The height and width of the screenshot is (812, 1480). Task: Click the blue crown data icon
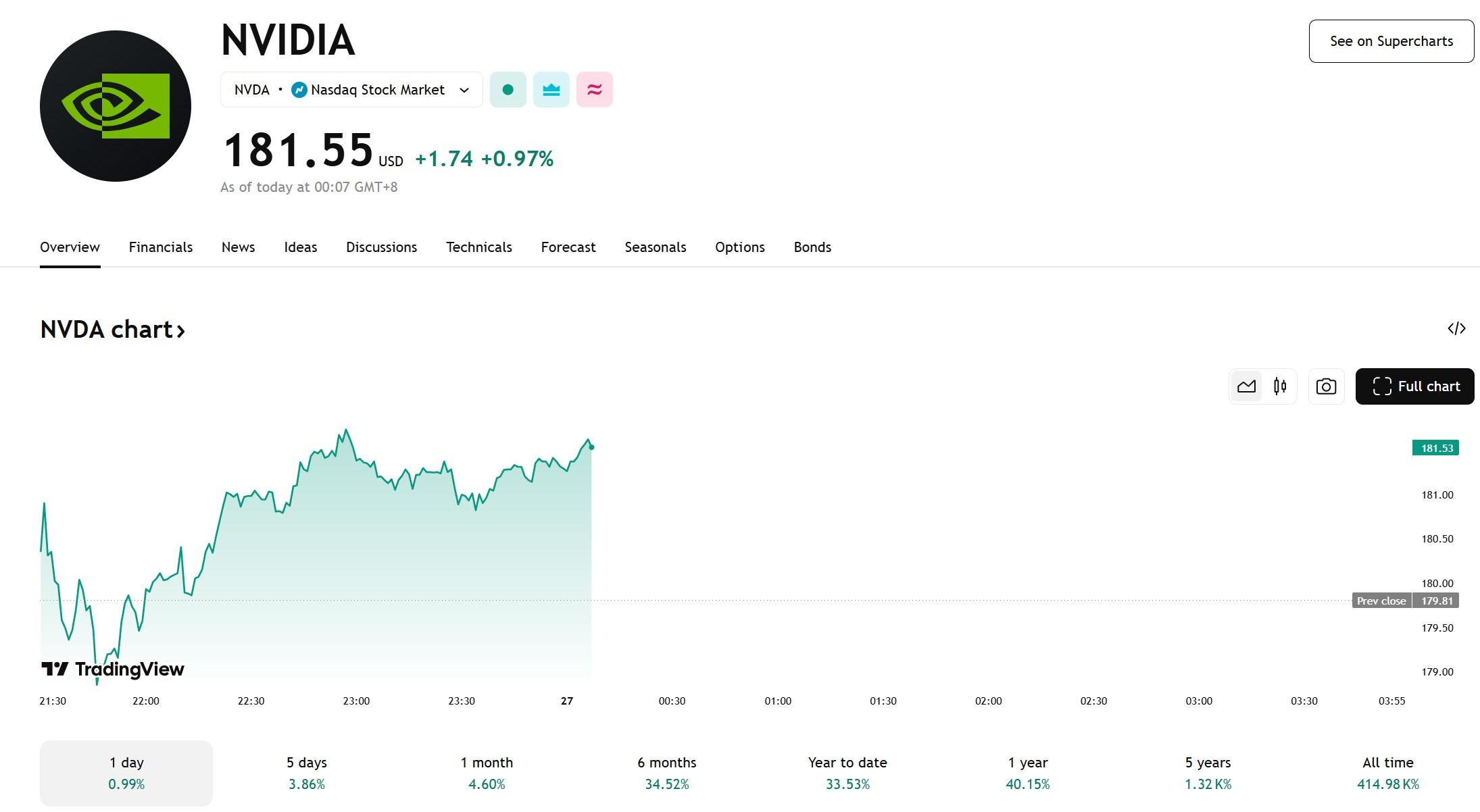pos(551,89)
